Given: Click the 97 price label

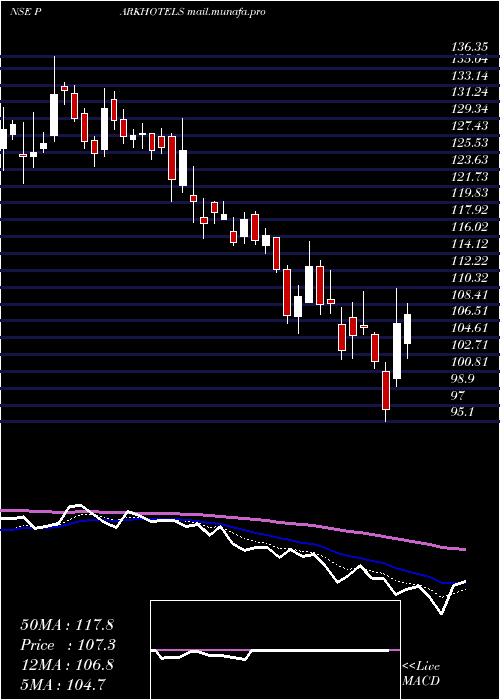Looking at the screenshot, I should coord(458,396).
